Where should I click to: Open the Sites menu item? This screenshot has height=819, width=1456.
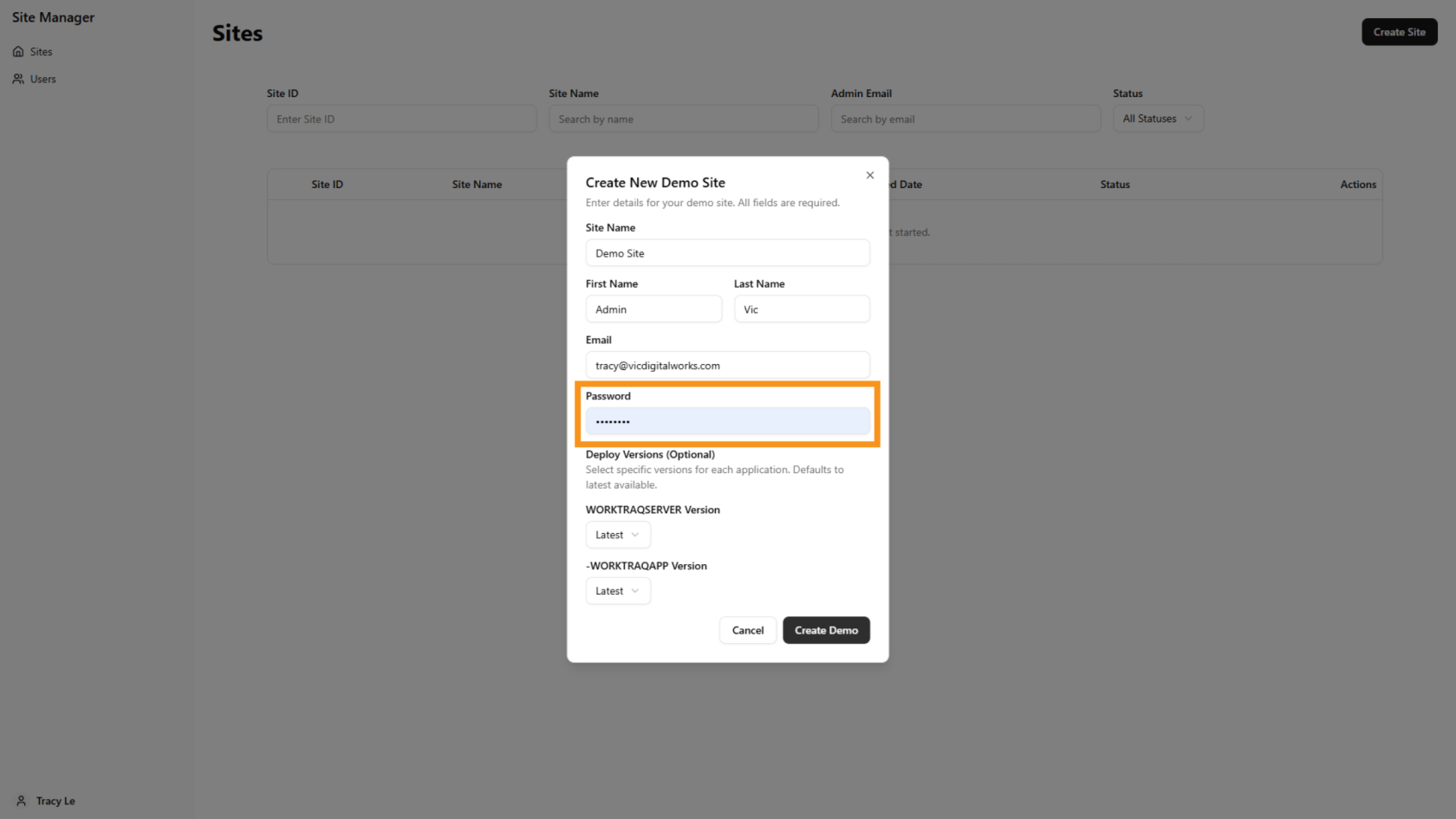(x=41, y=52)
